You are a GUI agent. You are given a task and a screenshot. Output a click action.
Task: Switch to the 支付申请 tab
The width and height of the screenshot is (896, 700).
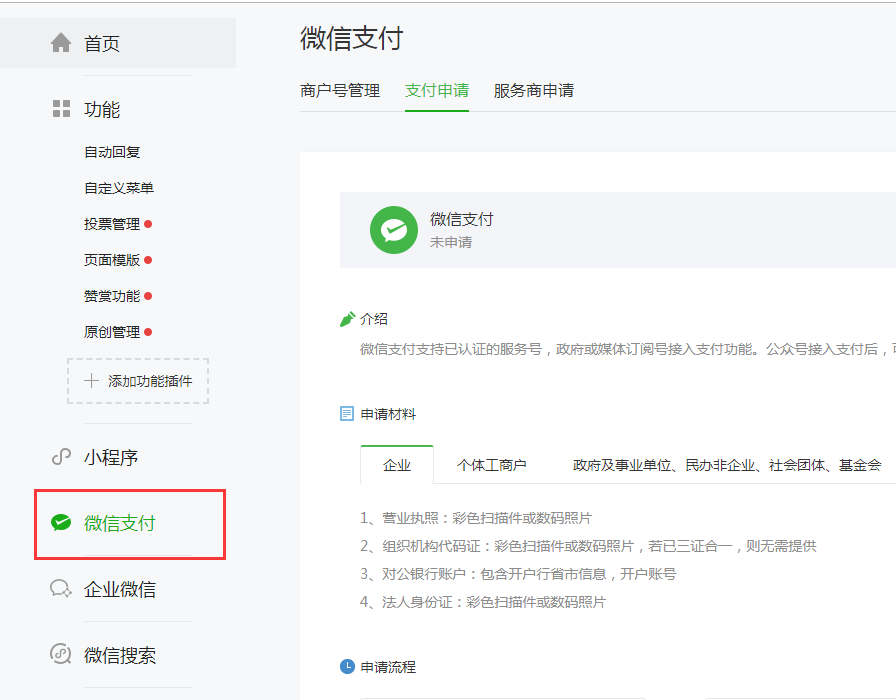pos(437,90)
